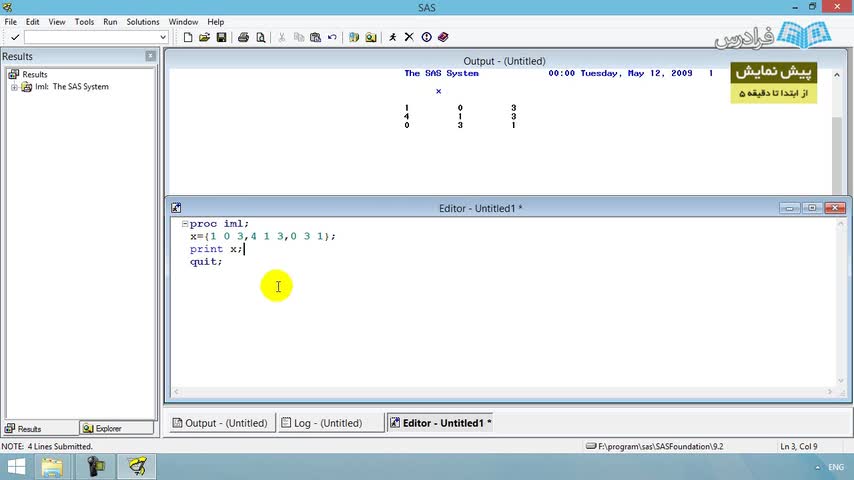Undo the last edit with Undo icon
Image resolution: width=854 pixels, height=480 pixels.
click(332, 37)
